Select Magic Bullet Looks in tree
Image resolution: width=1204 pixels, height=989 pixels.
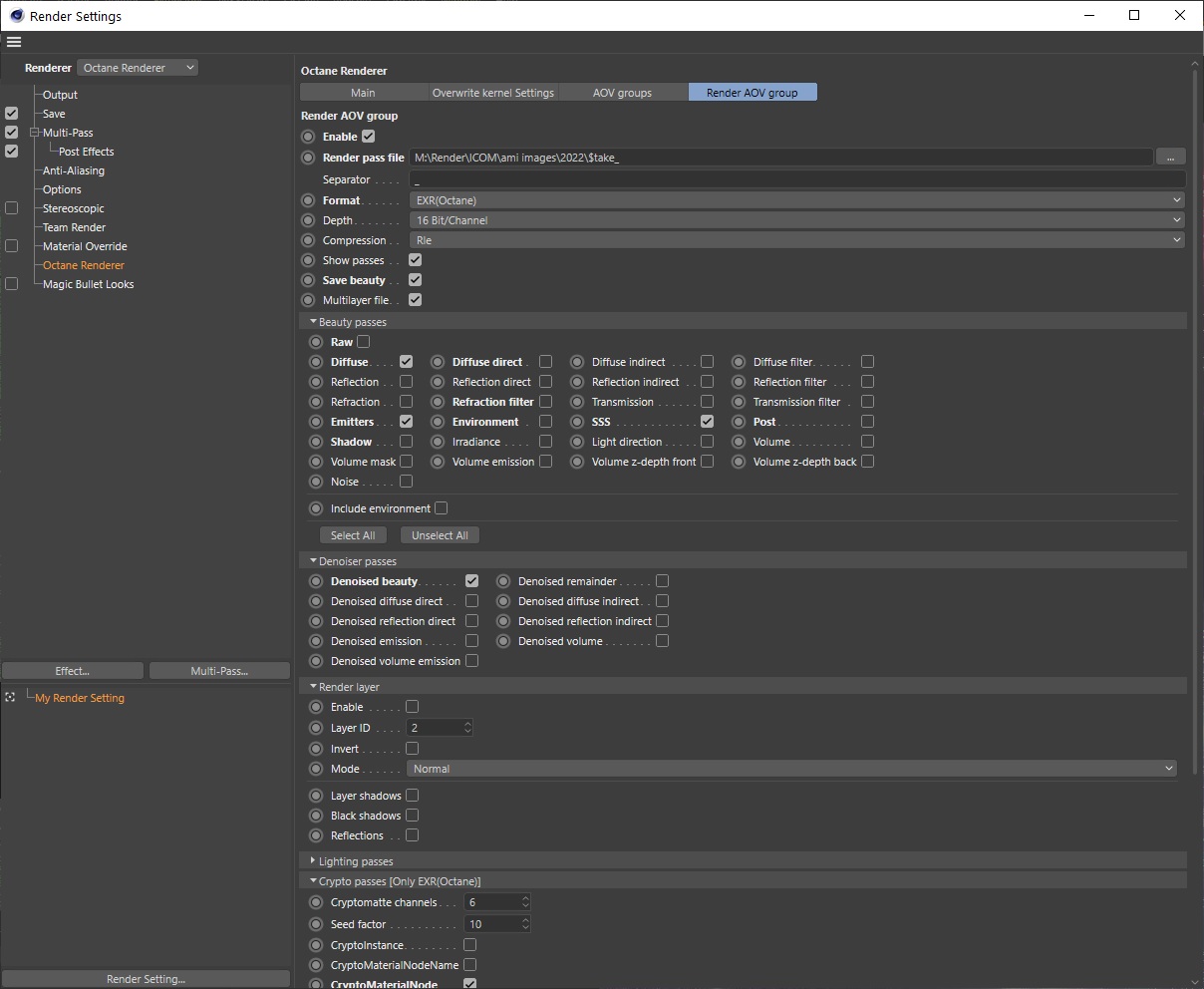(x=88, y=284)
